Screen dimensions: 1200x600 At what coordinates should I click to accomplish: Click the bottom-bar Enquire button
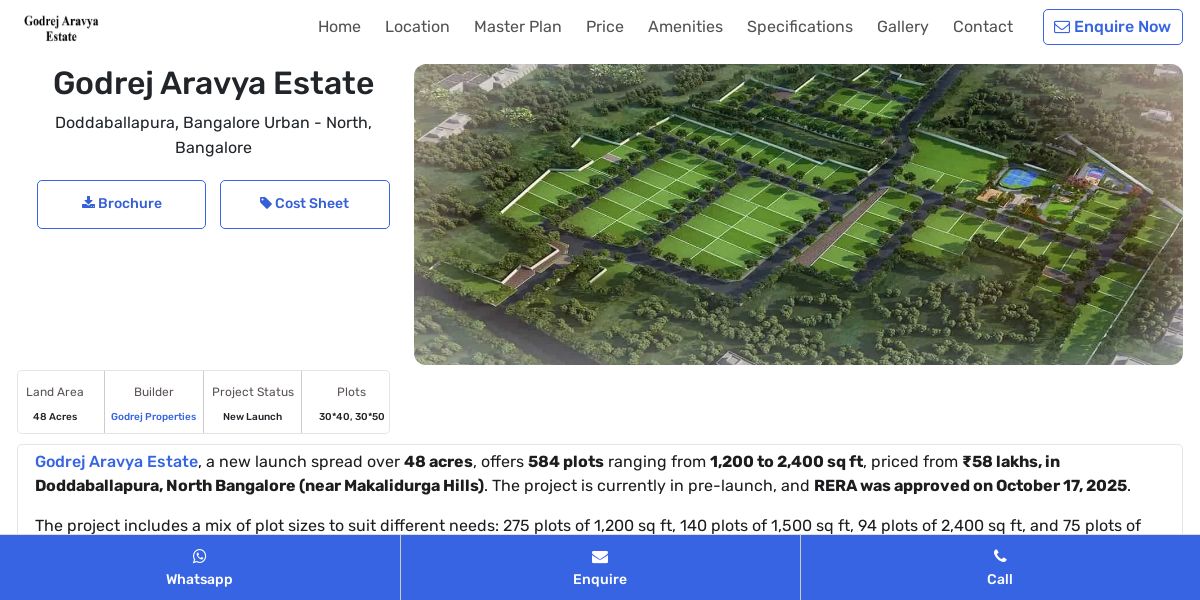[x=600, y=568]
